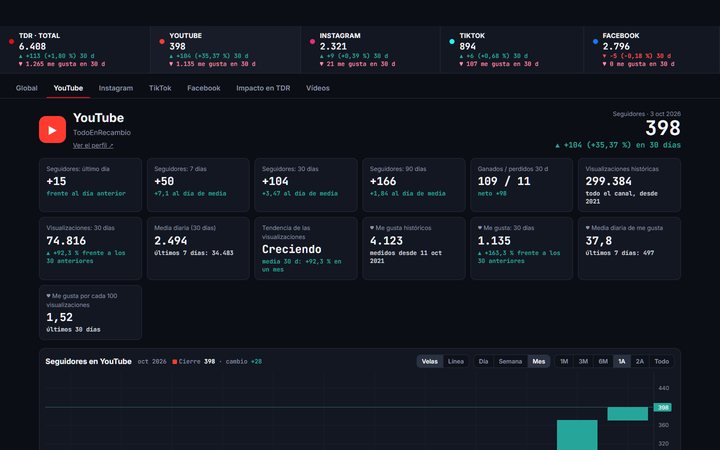Click the 1,52 likes per 100 views value
Screen dimensions: 720x450
pyautogui.click(x=59, y=317)
